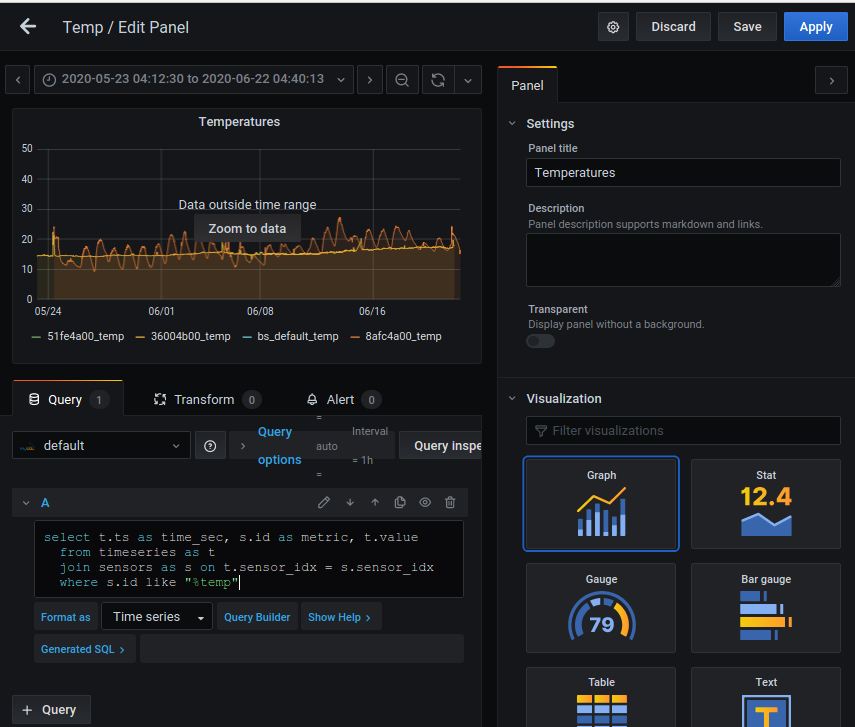Duplicate query A
The image size is (855, 727).
pos(400,502)
